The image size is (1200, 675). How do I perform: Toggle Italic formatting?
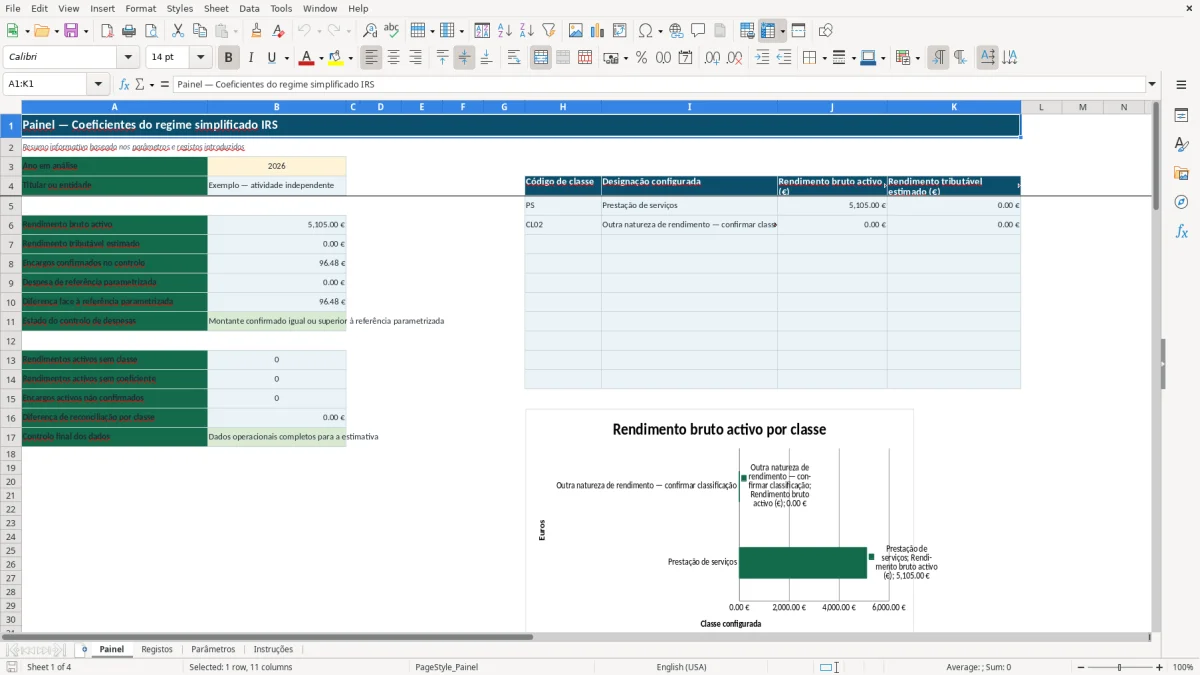(251, 58)
